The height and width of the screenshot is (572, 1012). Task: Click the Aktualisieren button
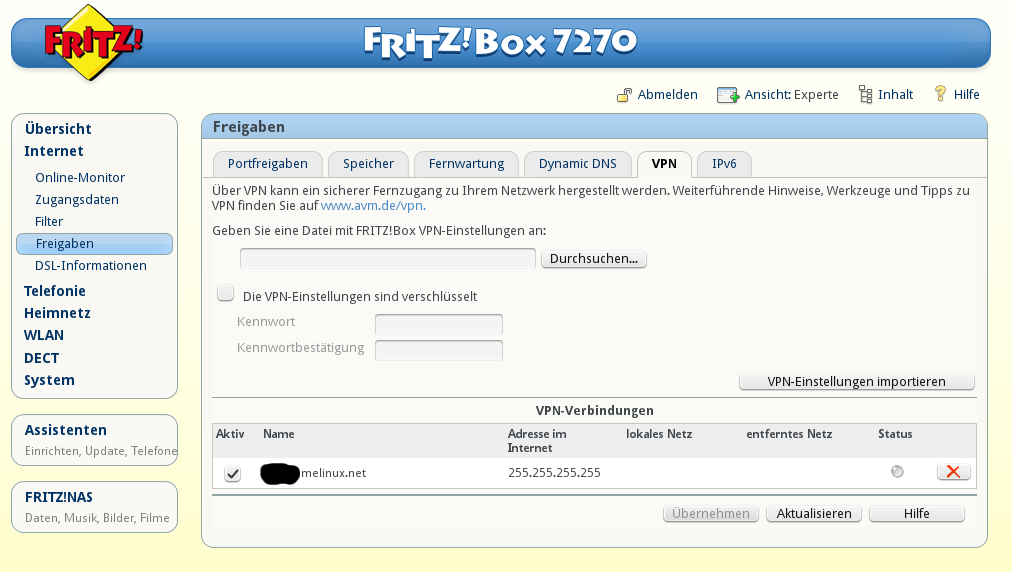click(x=814, y=514)
